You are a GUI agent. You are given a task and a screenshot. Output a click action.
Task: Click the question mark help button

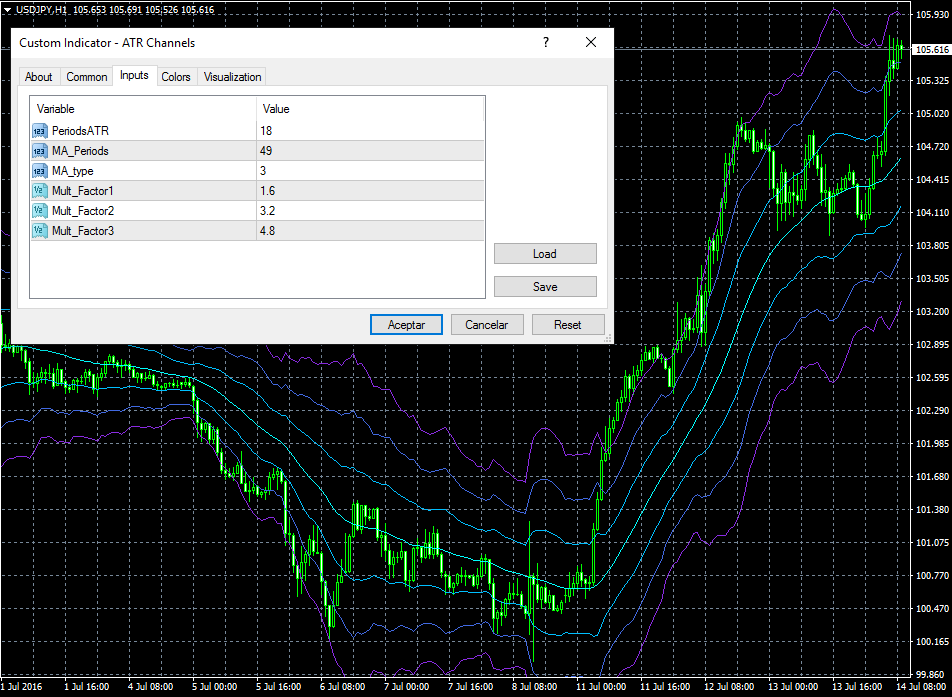pyautogui.click(x=546, y=43)
